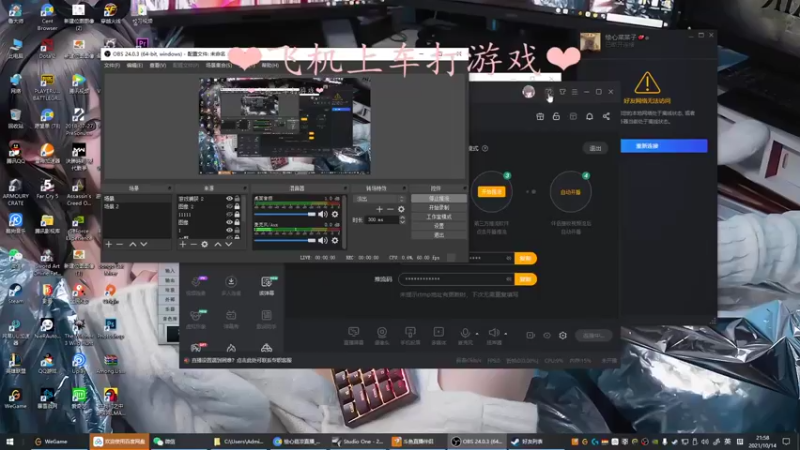Undock the 场景 panel using its header icon

(169, 188)
